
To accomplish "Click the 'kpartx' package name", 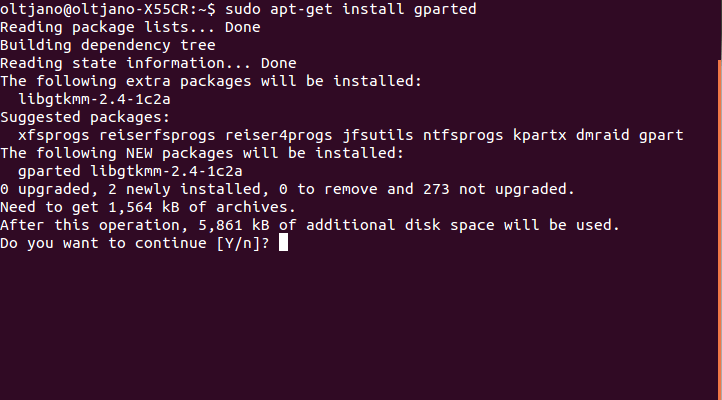I will coord(540,135).
